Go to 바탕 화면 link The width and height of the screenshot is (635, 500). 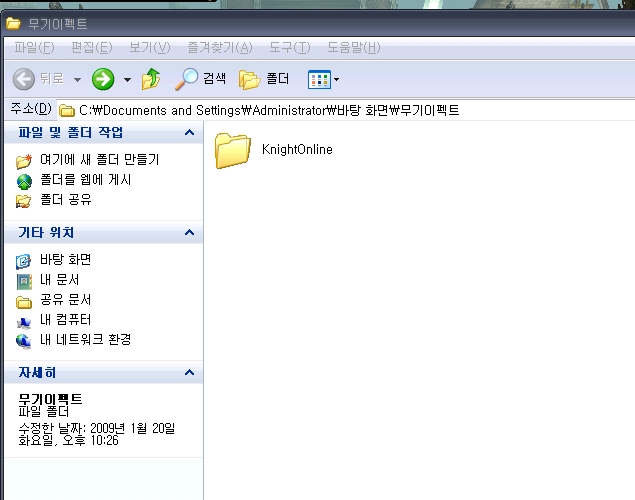click(65, 260)
